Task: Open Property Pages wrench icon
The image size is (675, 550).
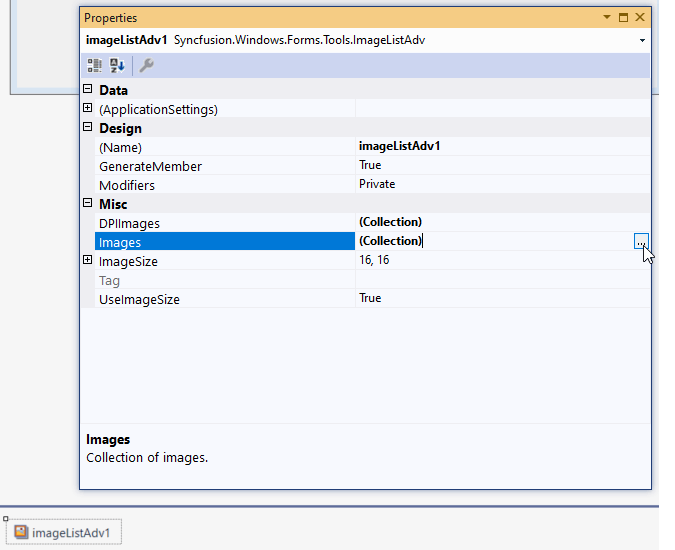Action: coord(146,66)
